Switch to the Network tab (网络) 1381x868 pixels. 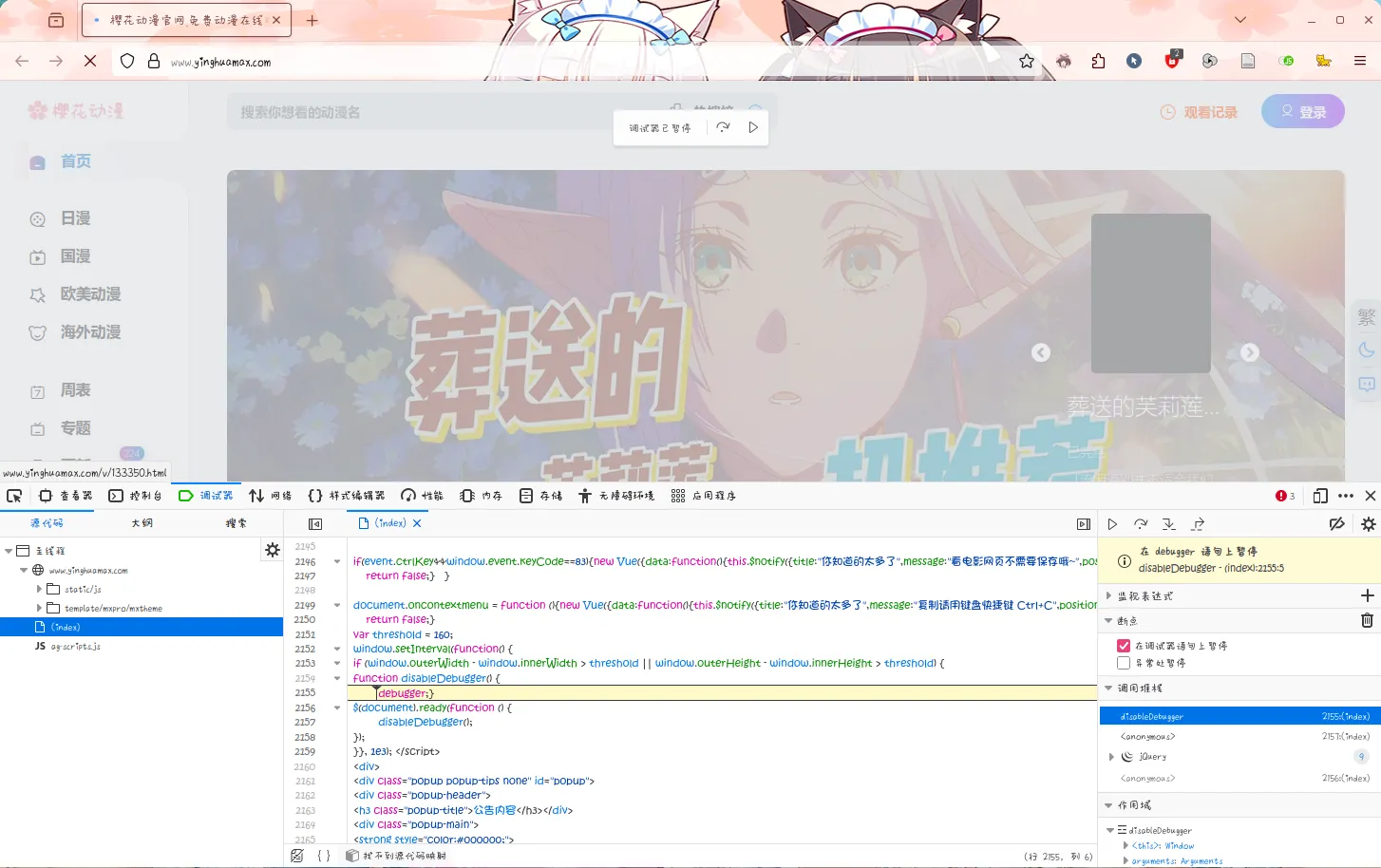(271, 496)
